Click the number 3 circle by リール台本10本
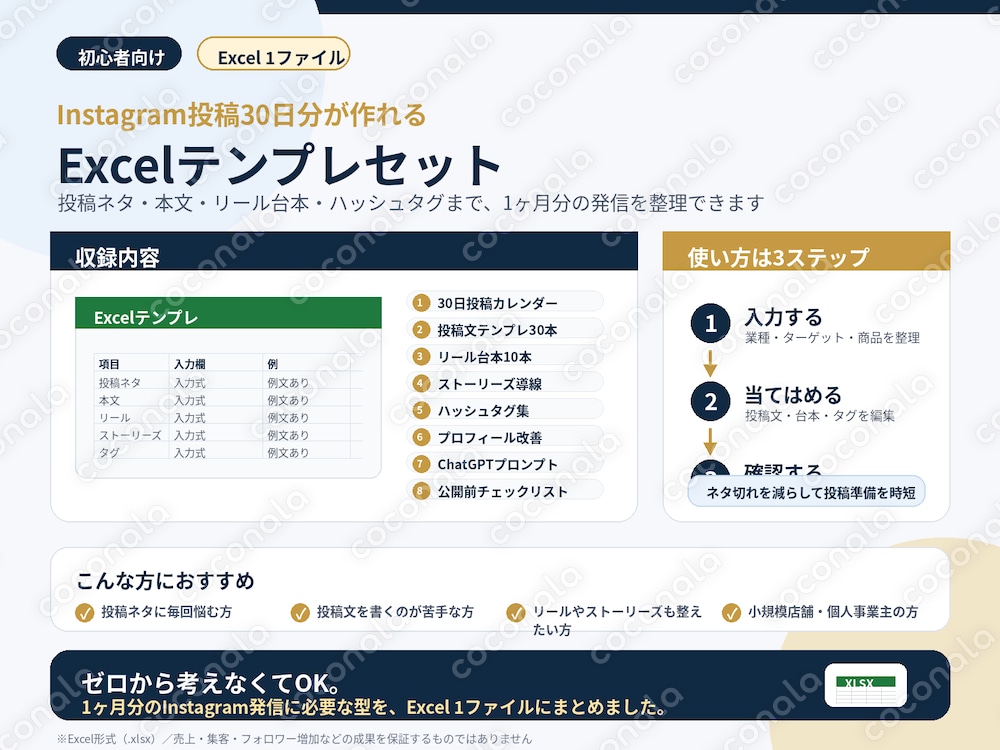 pyautogui.click(x=420, y=356)
